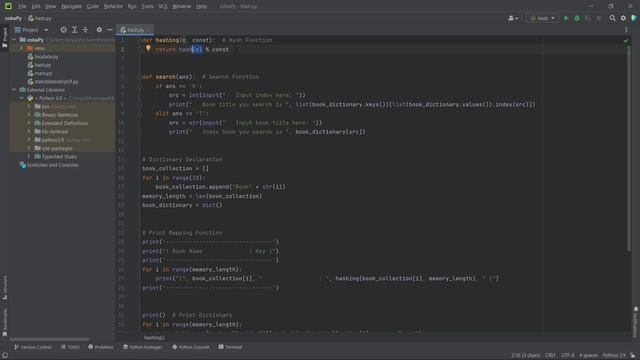Expand the Extended Definitions node
The height and width of the screenshot is (360, 640).
(x=29, y=123)
